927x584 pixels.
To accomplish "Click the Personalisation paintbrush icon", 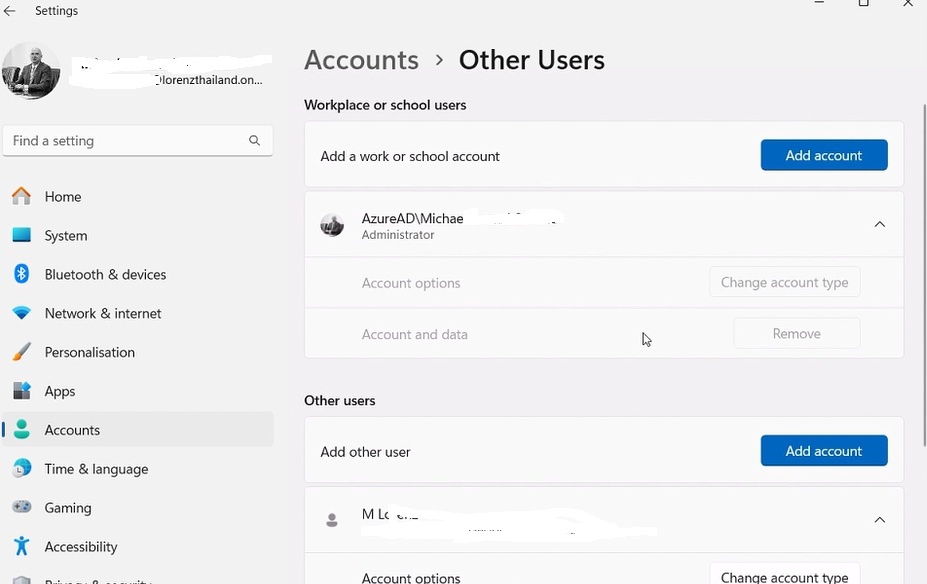I will click(x=21, y=352).
